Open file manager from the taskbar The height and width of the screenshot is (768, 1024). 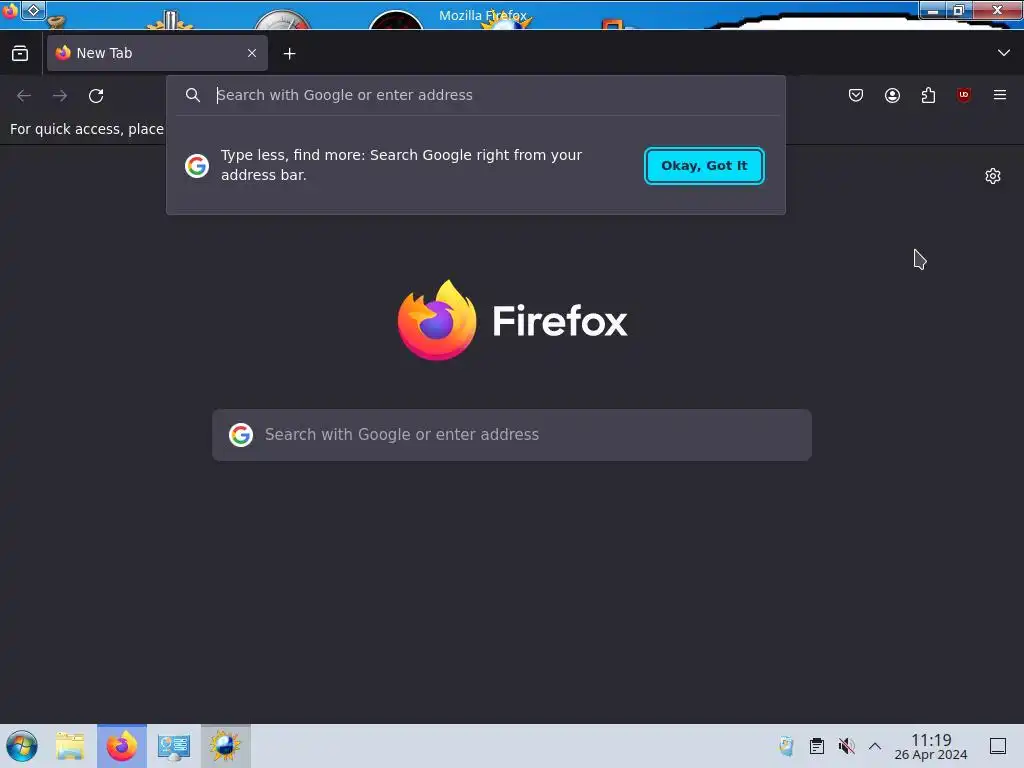(x=70, y=746)
